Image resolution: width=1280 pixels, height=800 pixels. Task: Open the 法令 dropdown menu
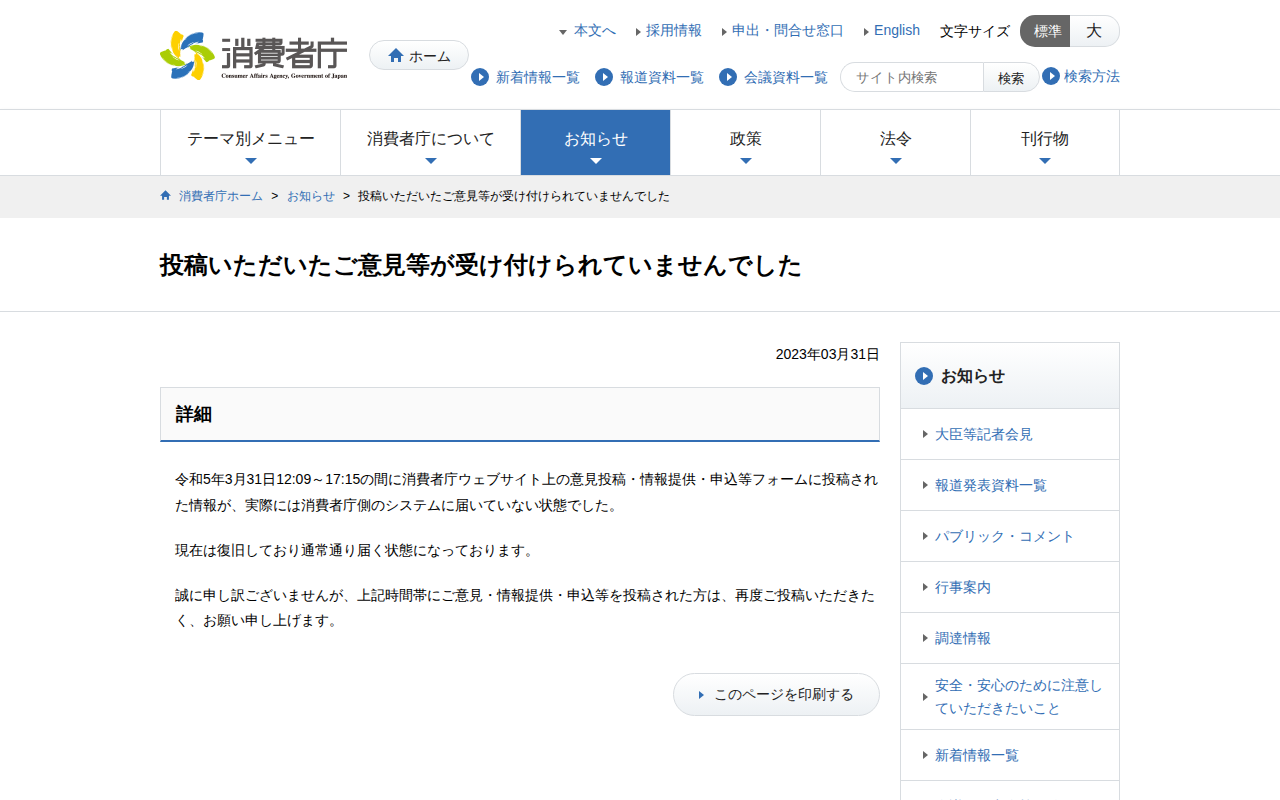point(896,143)
